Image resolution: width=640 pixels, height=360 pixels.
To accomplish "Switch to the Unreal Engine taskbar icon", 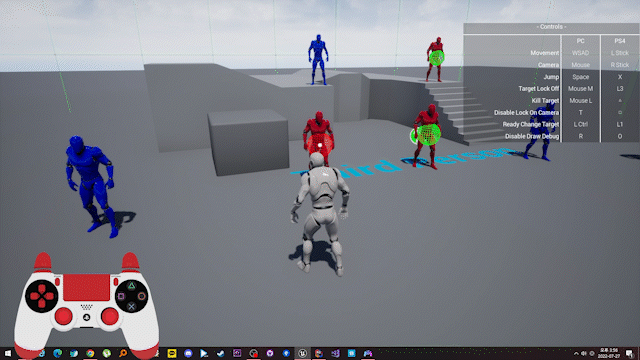I will click(x=302, y=353).
